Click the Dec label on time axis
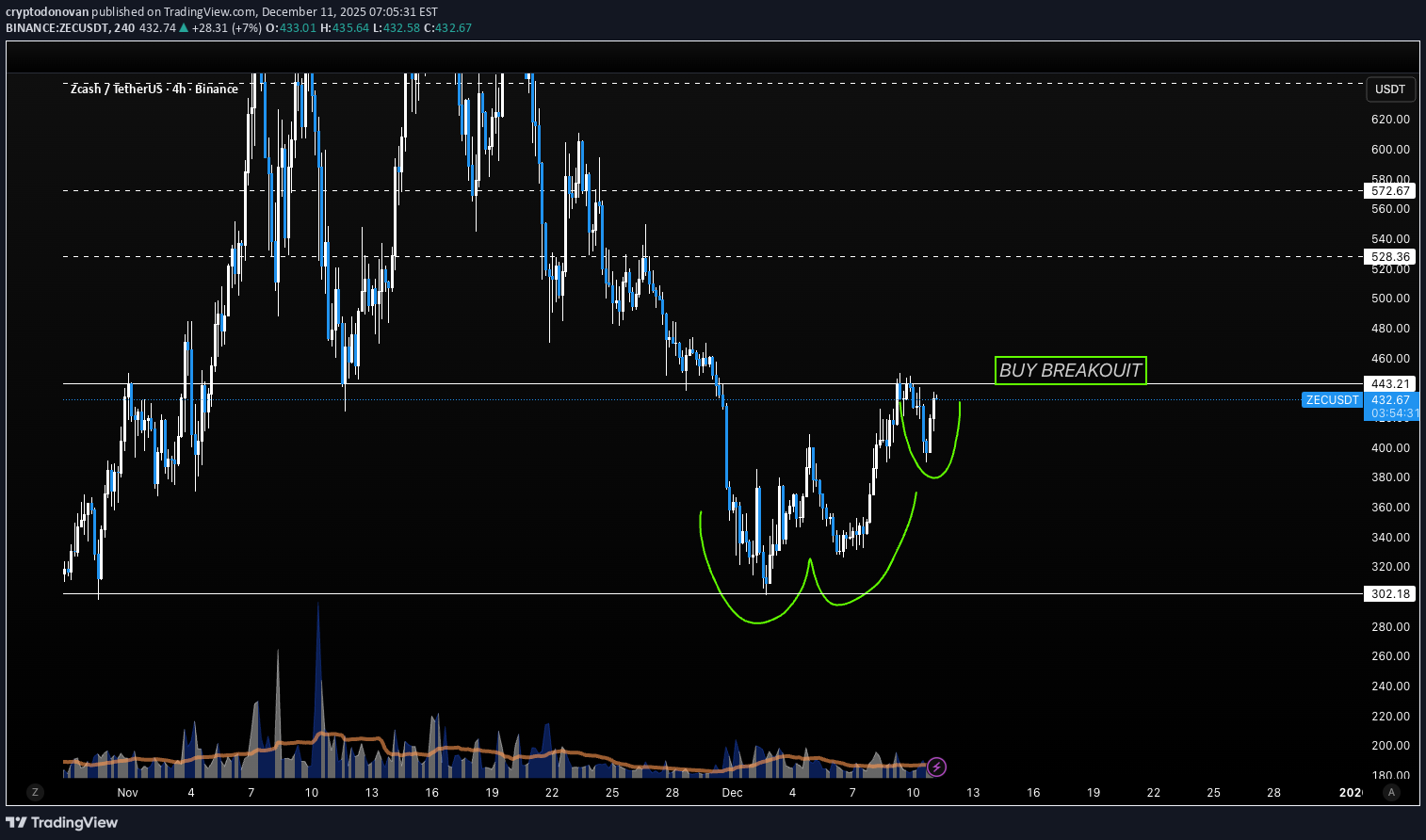This screenshot has height=840, width=1426. tap(732, 792)
